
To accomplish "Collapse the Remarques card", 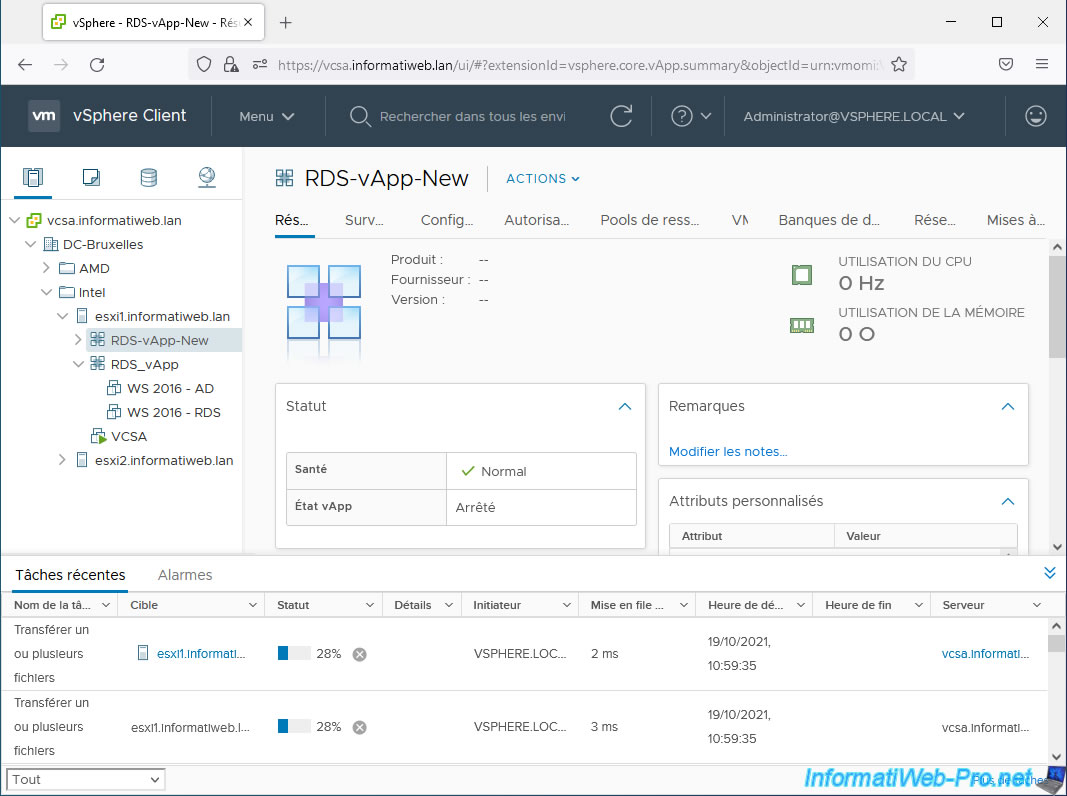I will coord(1008,406).
